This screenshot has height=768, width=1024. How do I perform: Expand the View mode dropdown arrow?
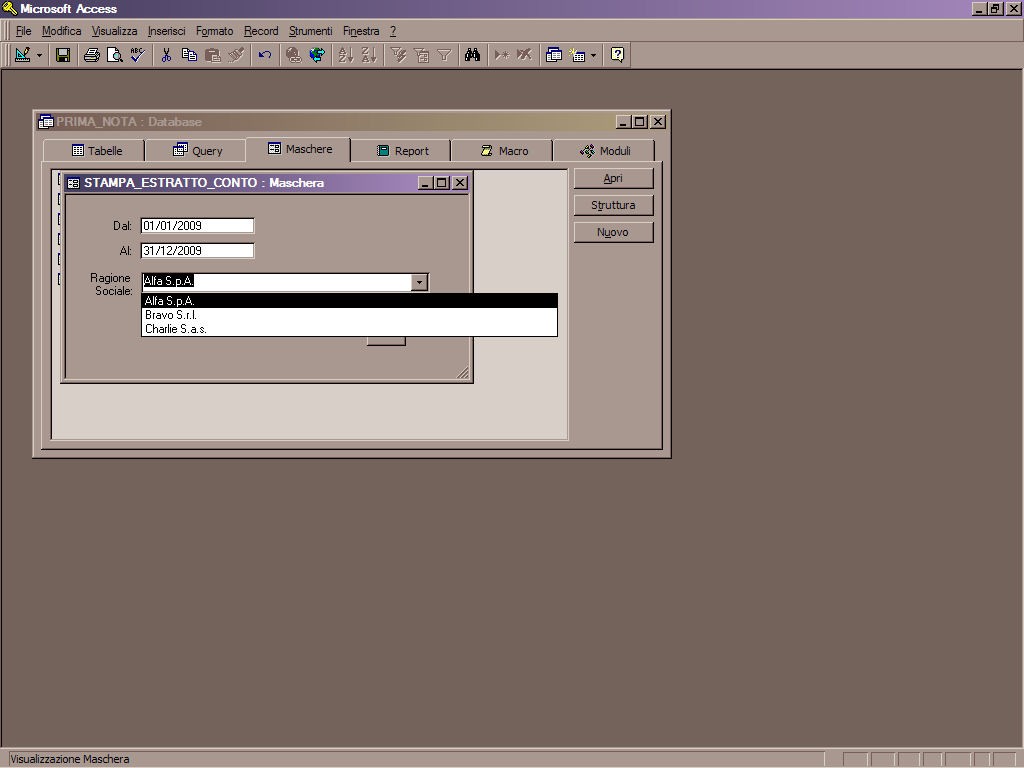[x=40, y=55]
